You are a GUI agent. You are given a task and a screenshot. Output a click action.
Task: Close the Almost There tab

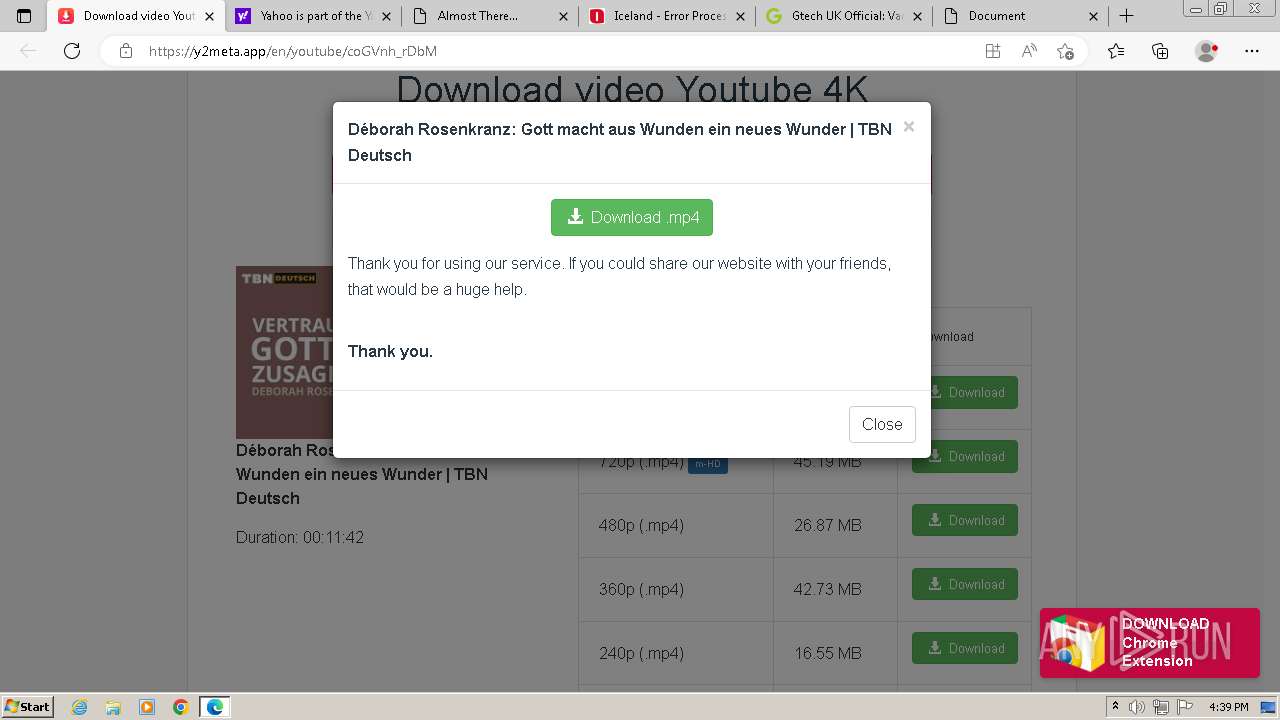pos(563,16)
